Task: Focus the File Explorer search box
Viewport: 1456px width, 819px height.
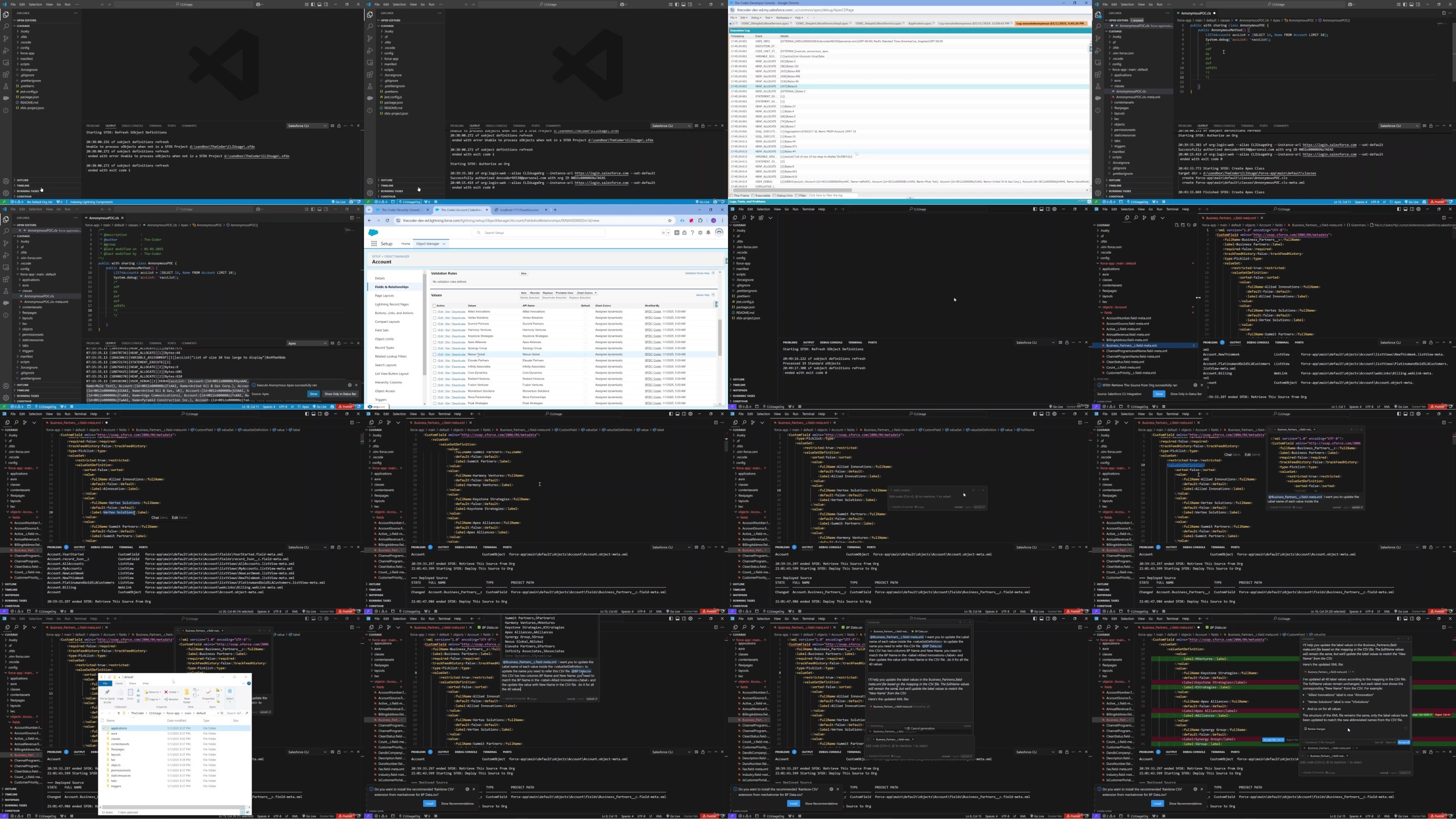Action: point(238,713)
